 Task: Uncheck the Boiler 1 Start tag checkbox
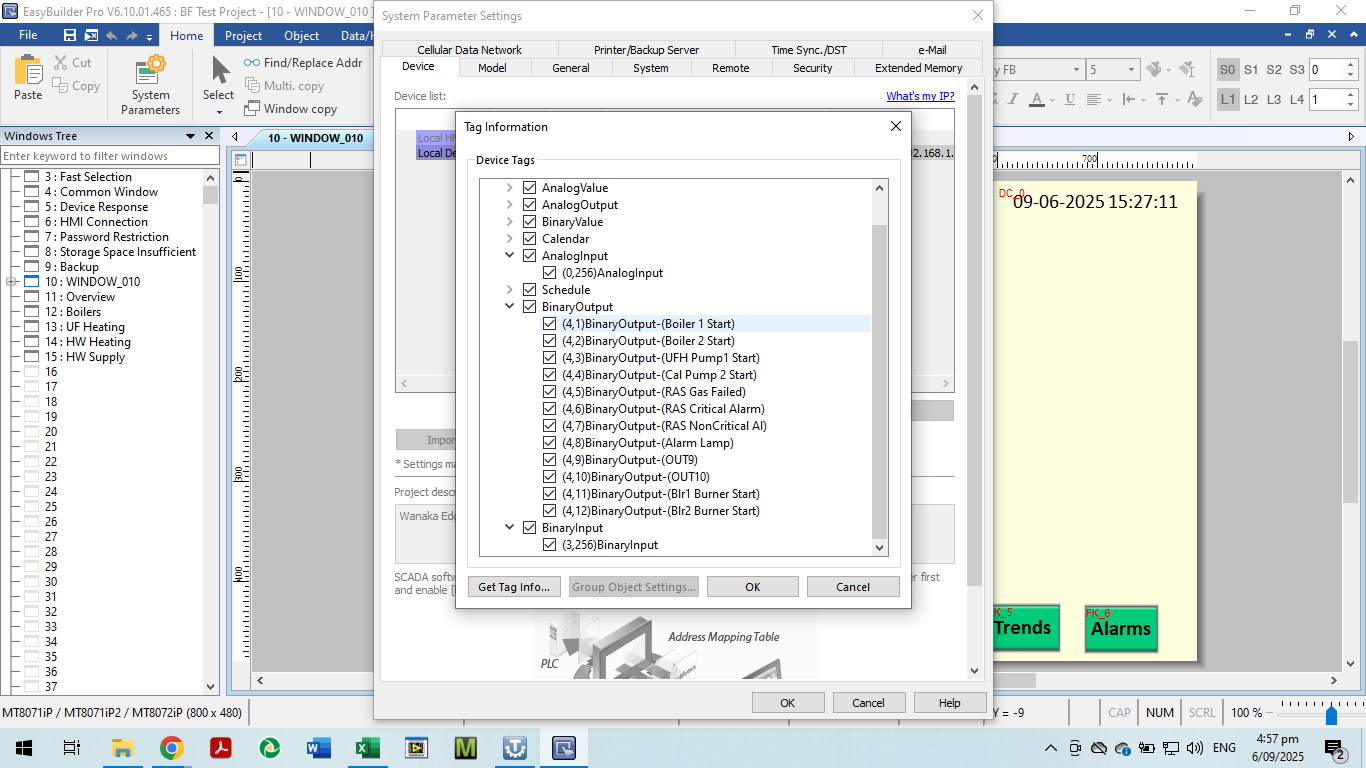click(x=550, y=324)
